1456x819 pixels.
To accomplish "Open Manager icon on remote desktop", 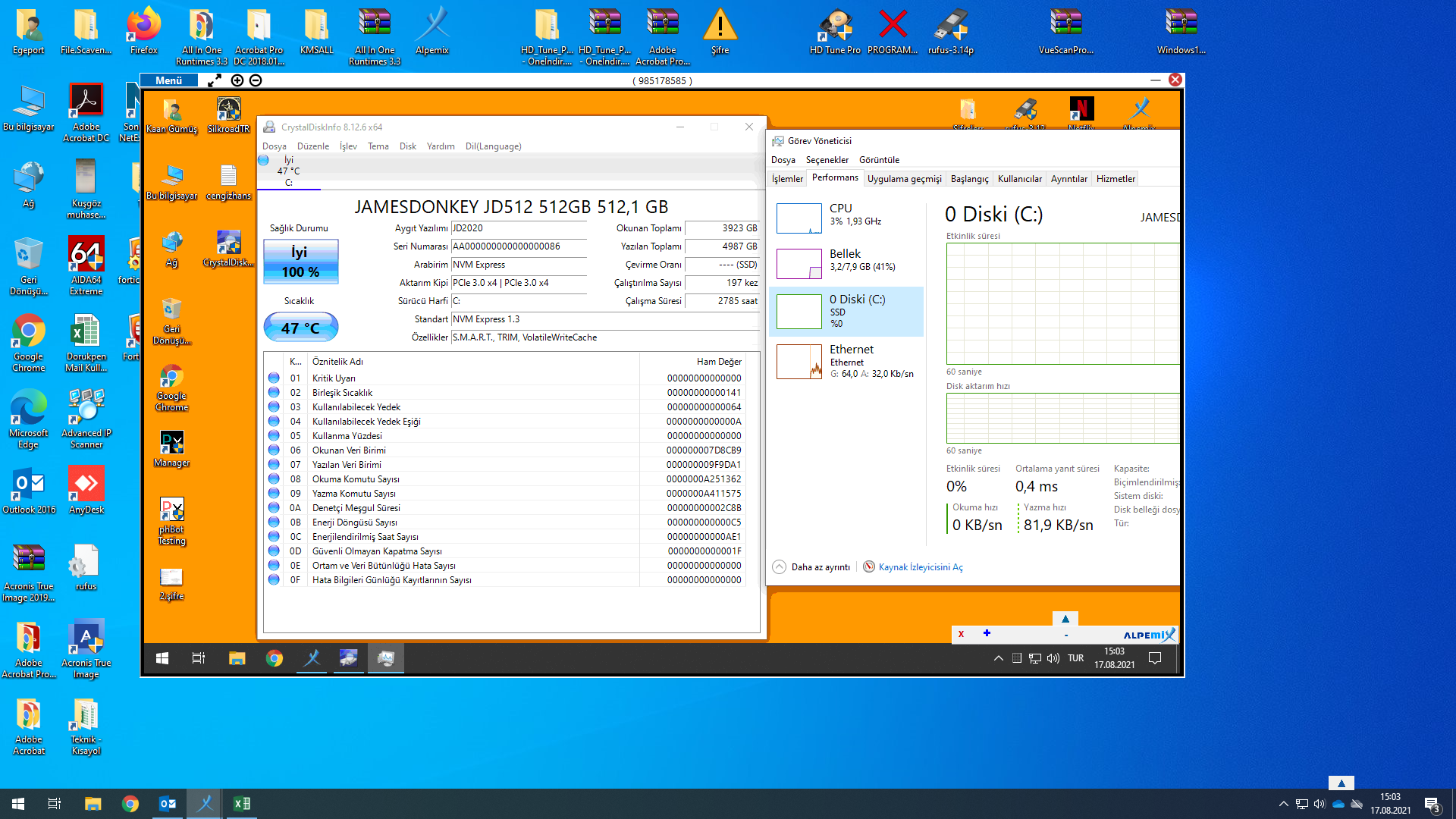I will tap(171, 449).
